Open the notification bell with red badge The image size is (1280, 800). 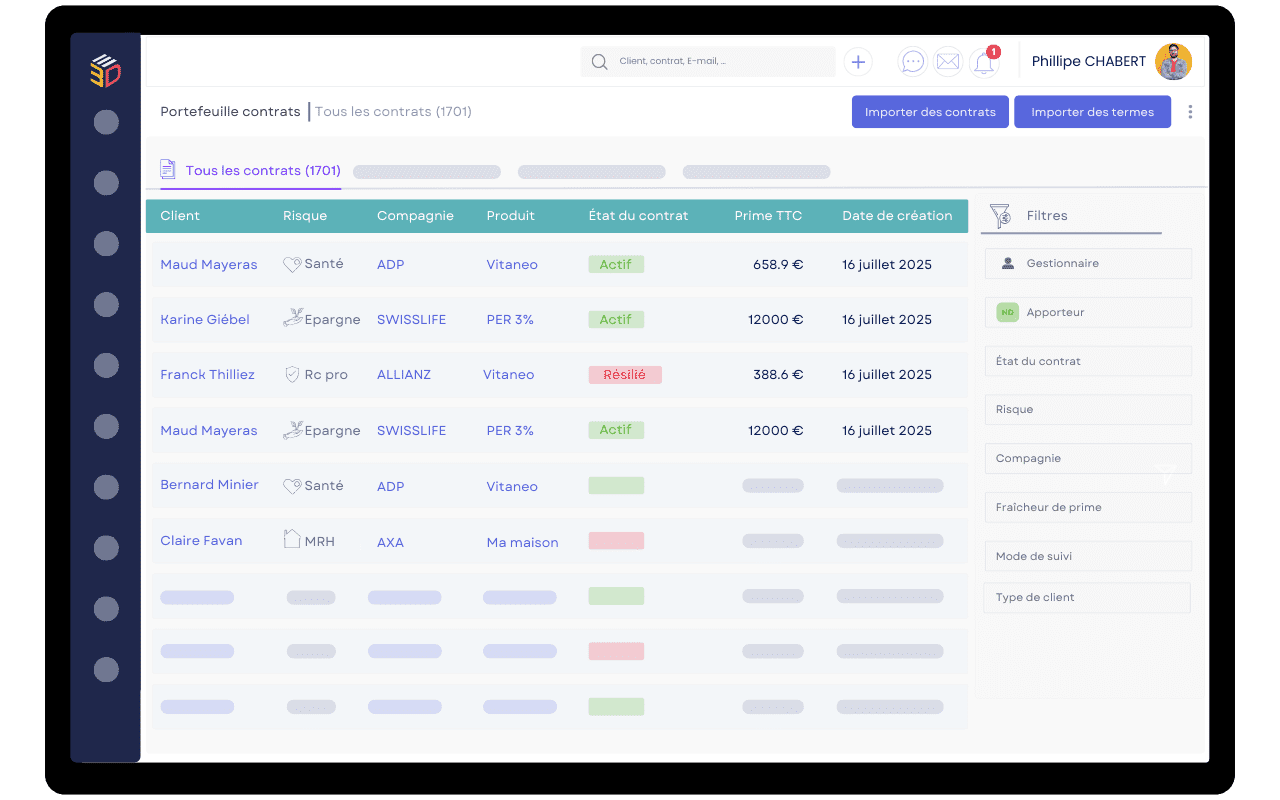point(984,63)
